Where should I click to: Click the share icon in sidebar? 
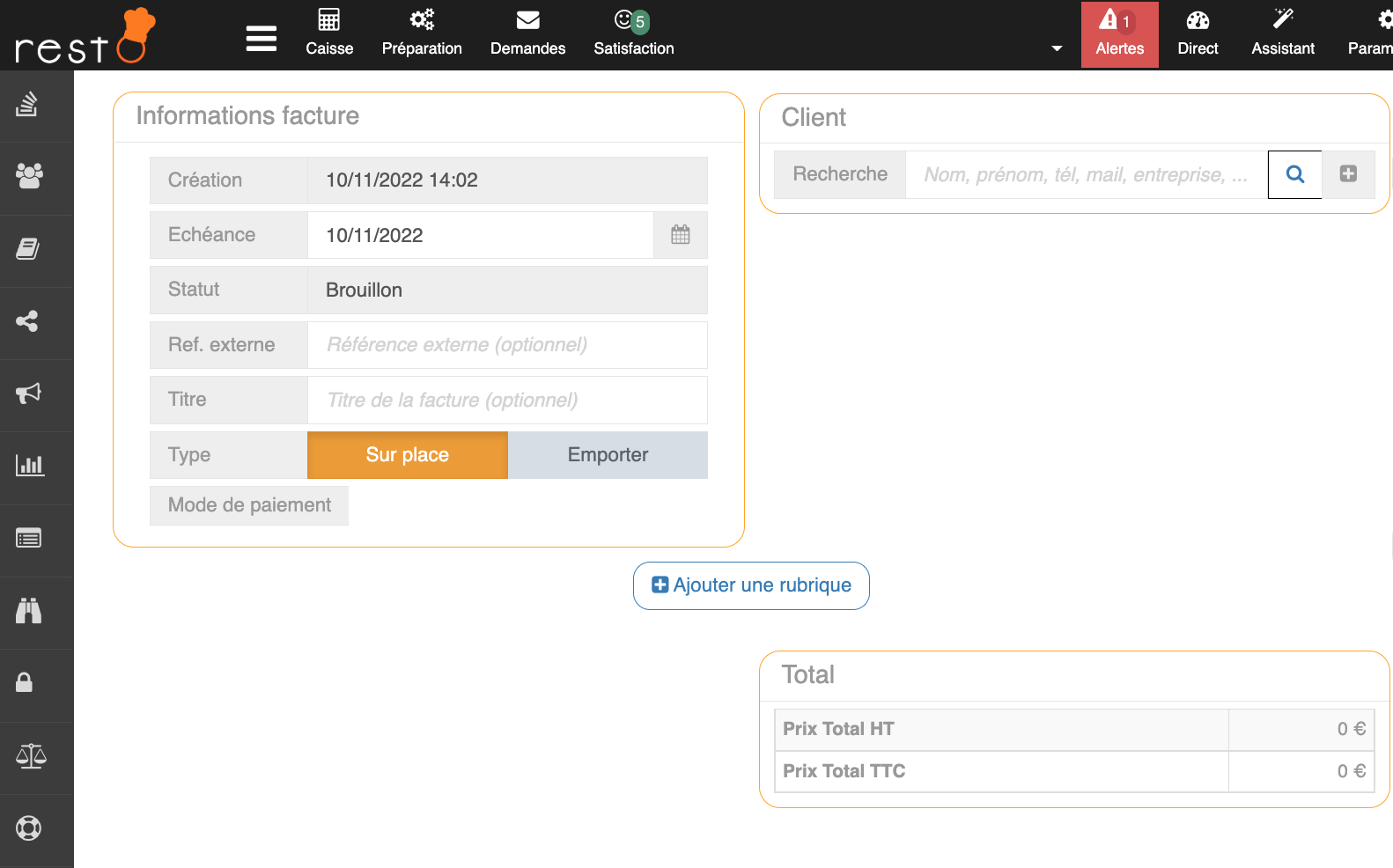click(x=27, y=321)
